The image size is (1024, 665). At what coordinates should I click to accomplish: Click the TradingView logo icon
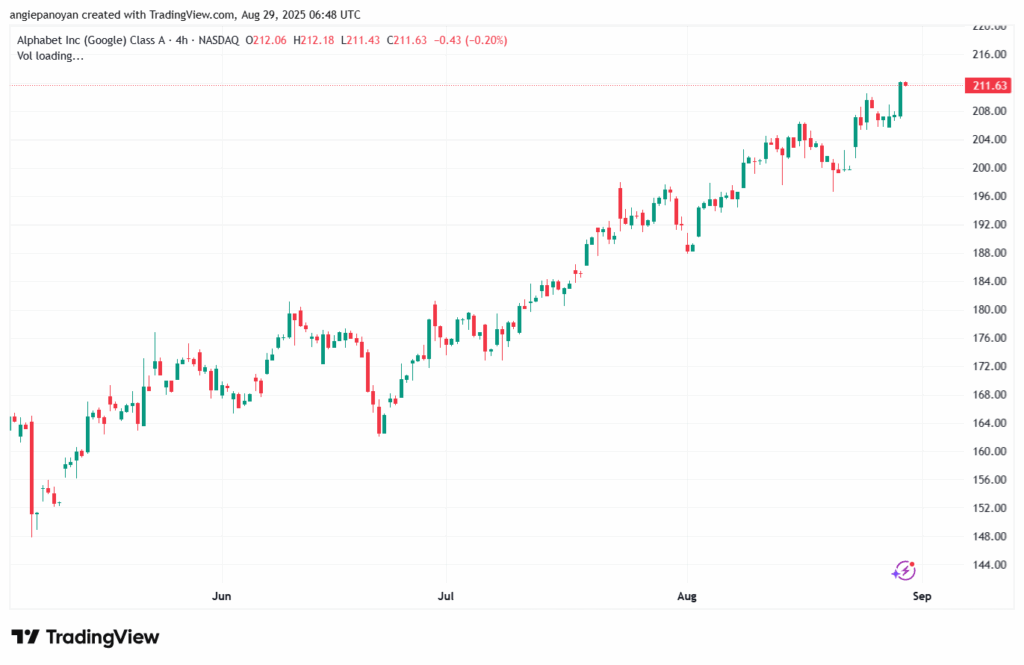(25, 637)
